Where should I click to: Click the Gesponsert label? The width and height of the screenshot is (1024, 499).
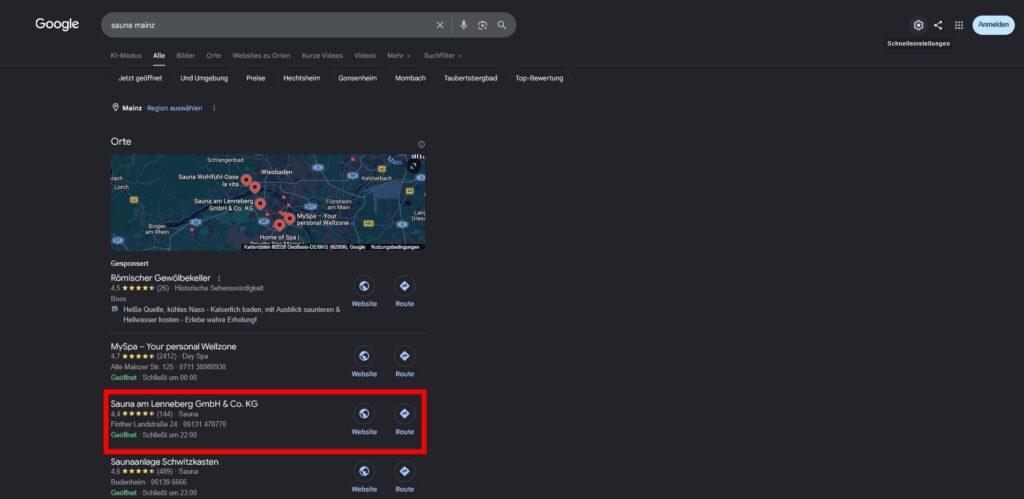130,263
